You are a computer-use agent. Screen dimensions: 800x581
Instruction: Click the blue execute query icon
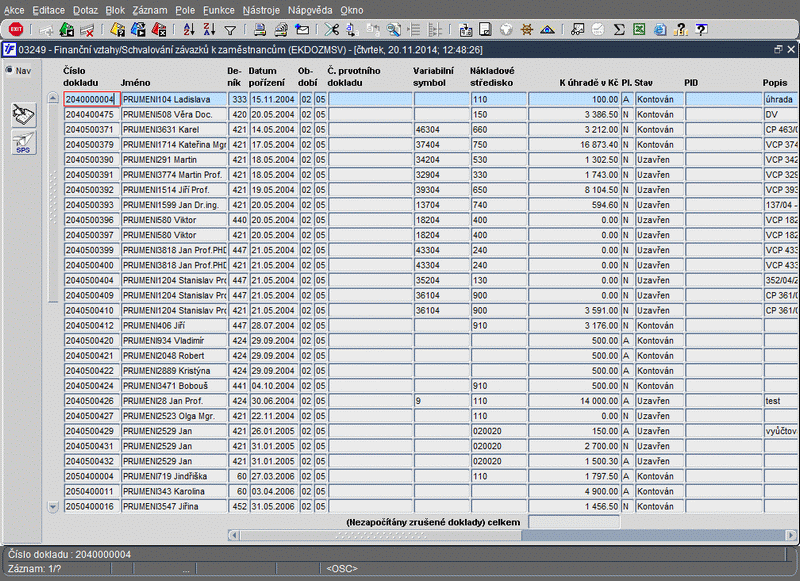tap(138, 30)
